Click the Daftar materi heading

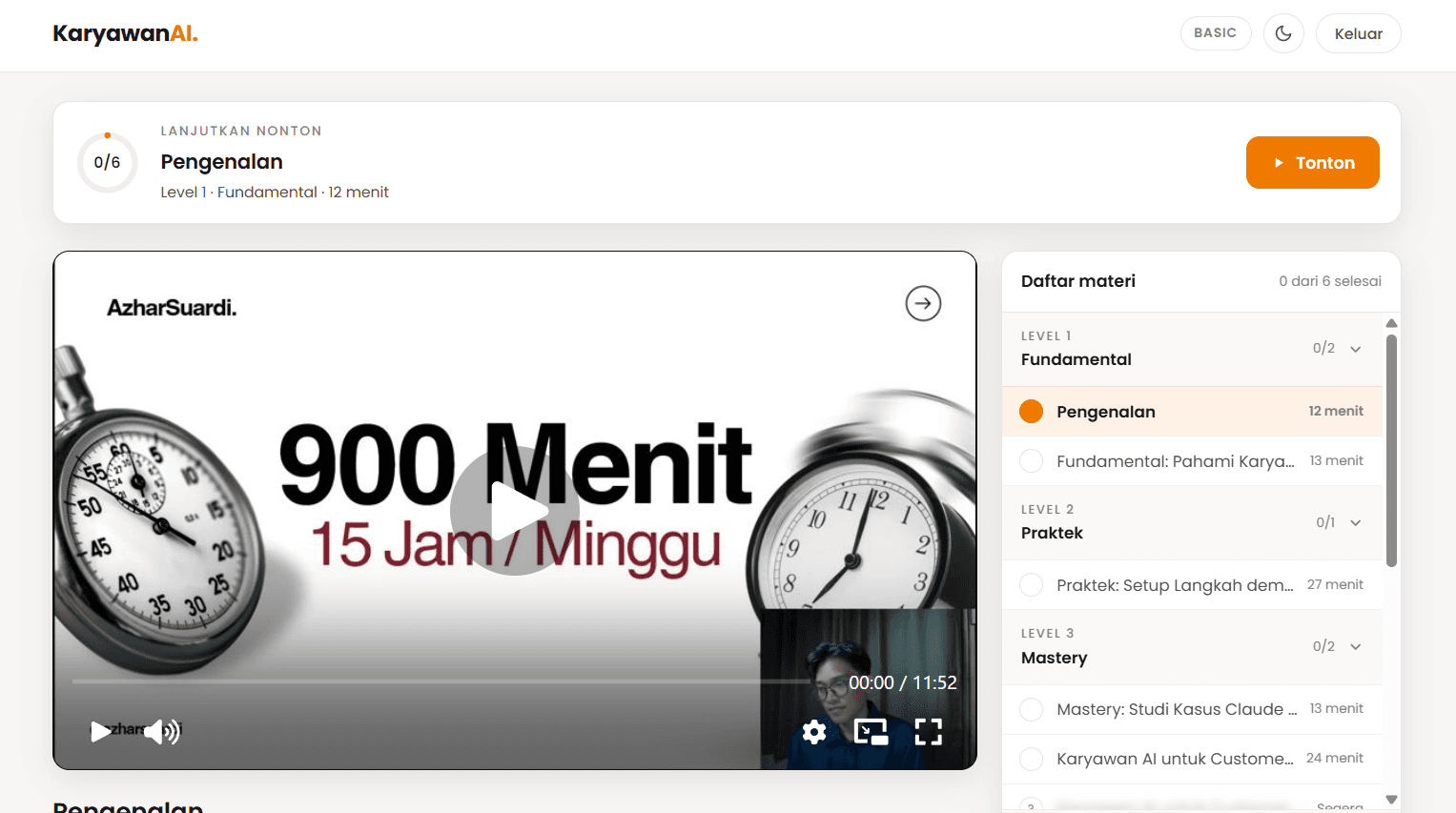[x=1078, y=281]
